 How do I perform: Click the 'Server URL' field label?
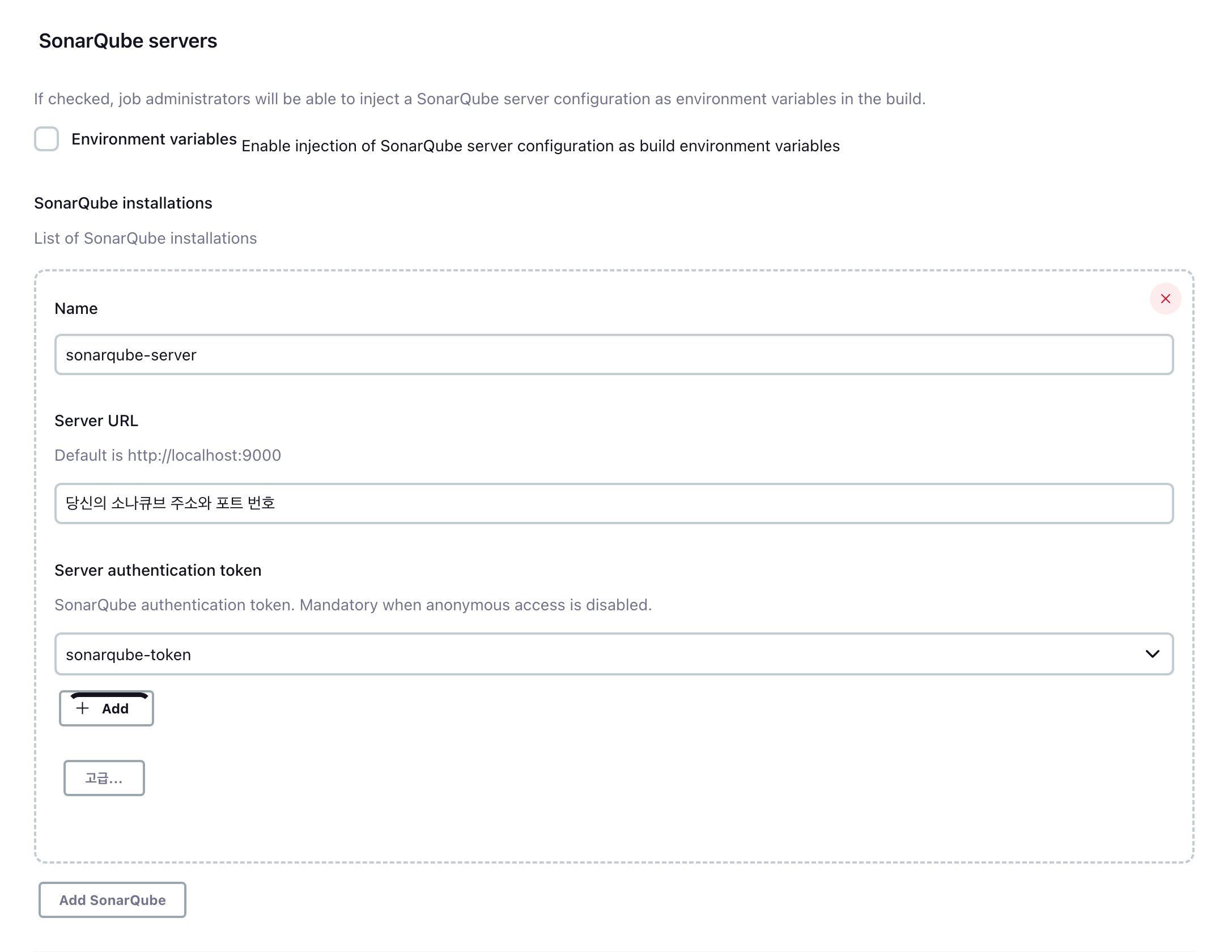pyautogui.click(x=96, y=420)
